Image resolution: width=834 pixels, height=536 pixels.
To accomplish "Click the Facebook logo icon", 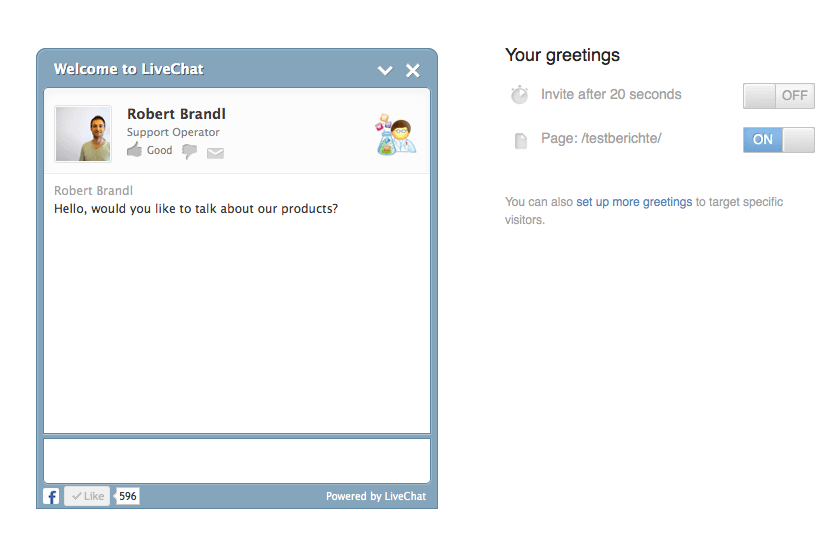I will click(51, 497).
